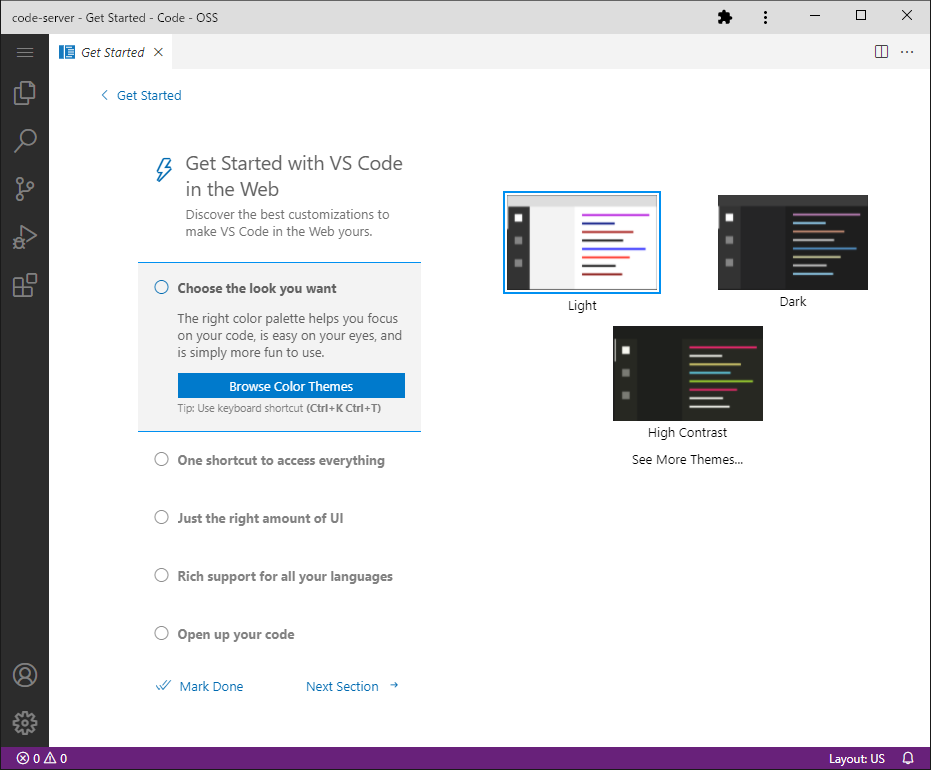The height and width of the screenshot is (770, 931).
Task: Open See More Themes
Action: (x=687, y=459)
